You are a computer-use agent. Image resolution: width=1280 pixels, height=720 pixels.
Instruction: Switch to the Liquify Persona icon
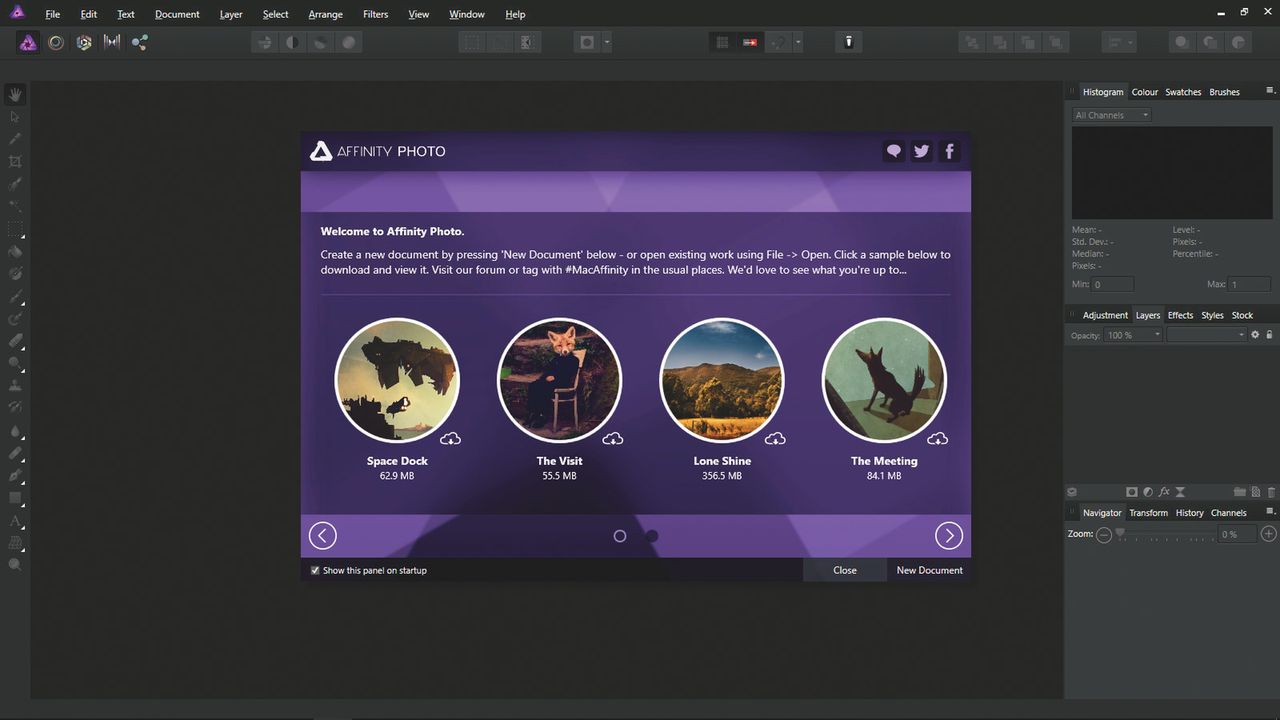[56, 43]
